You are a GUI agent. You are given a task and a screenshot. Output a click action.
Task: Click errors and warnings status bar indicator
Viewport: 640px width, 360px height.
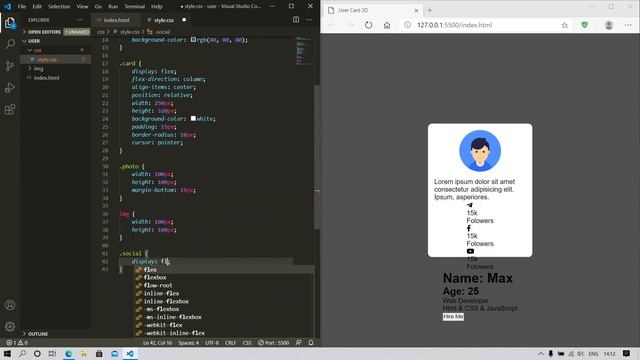17,343
